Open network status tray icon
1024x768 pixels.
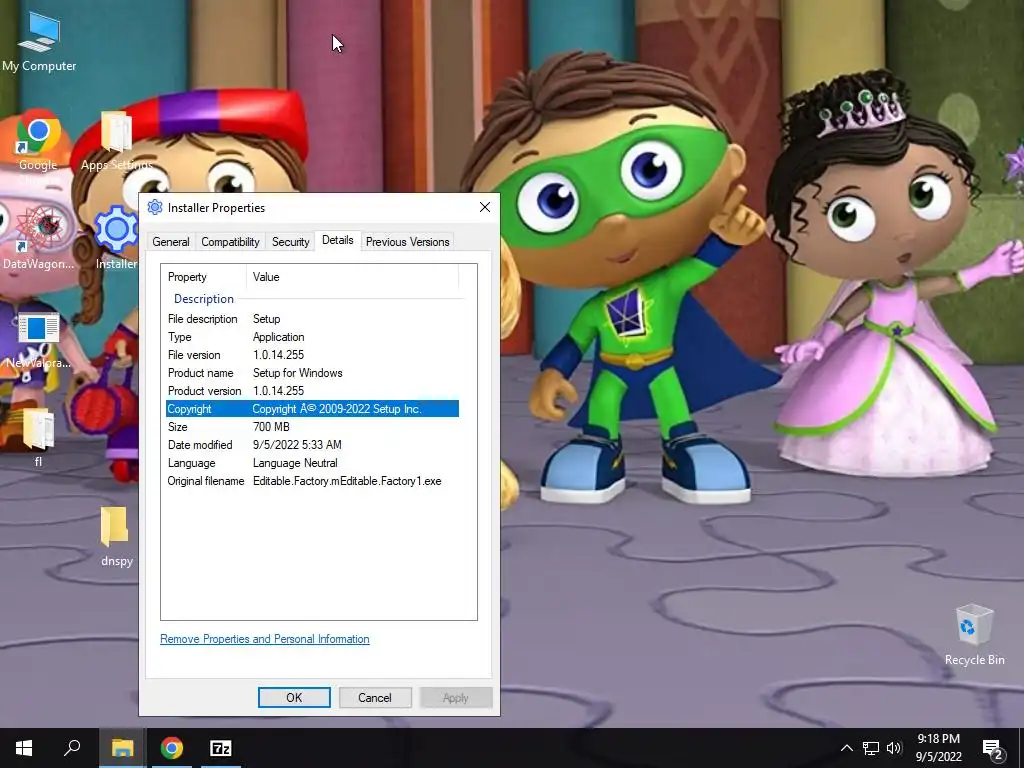(871, 748)
